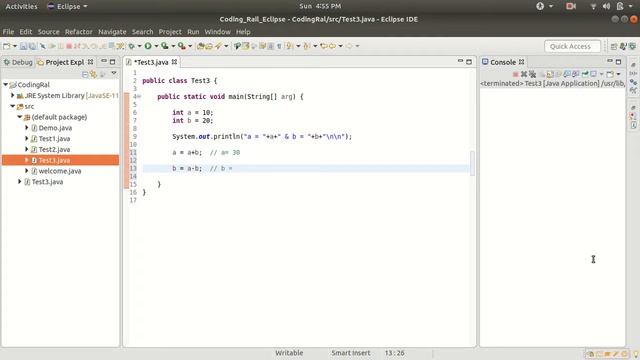Select the Project Expl tab
Screen dimensions: 640x360
64,62
